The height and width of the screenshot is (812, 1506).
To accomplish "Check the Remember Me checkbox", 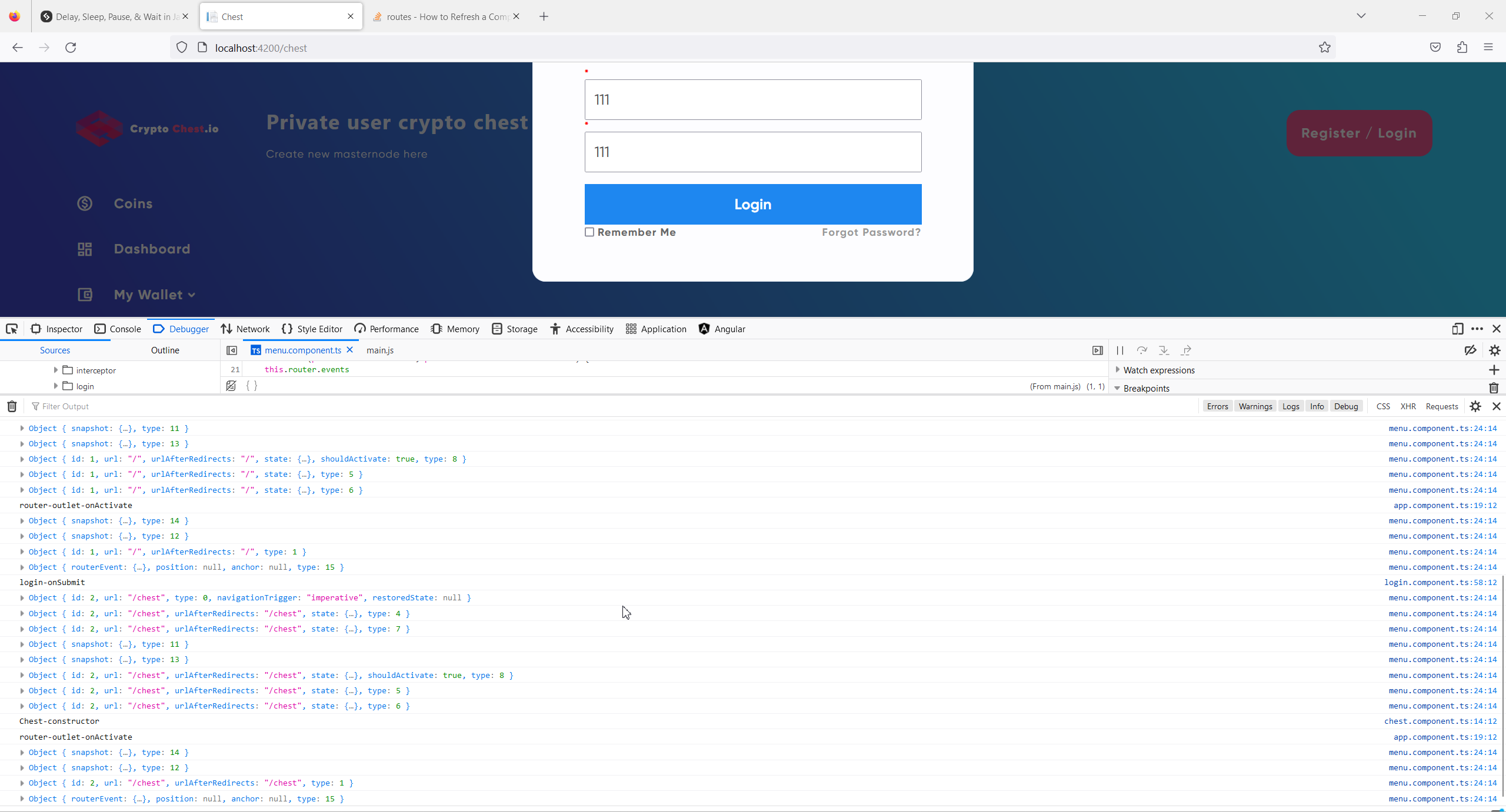I will [x=589, y=232].
